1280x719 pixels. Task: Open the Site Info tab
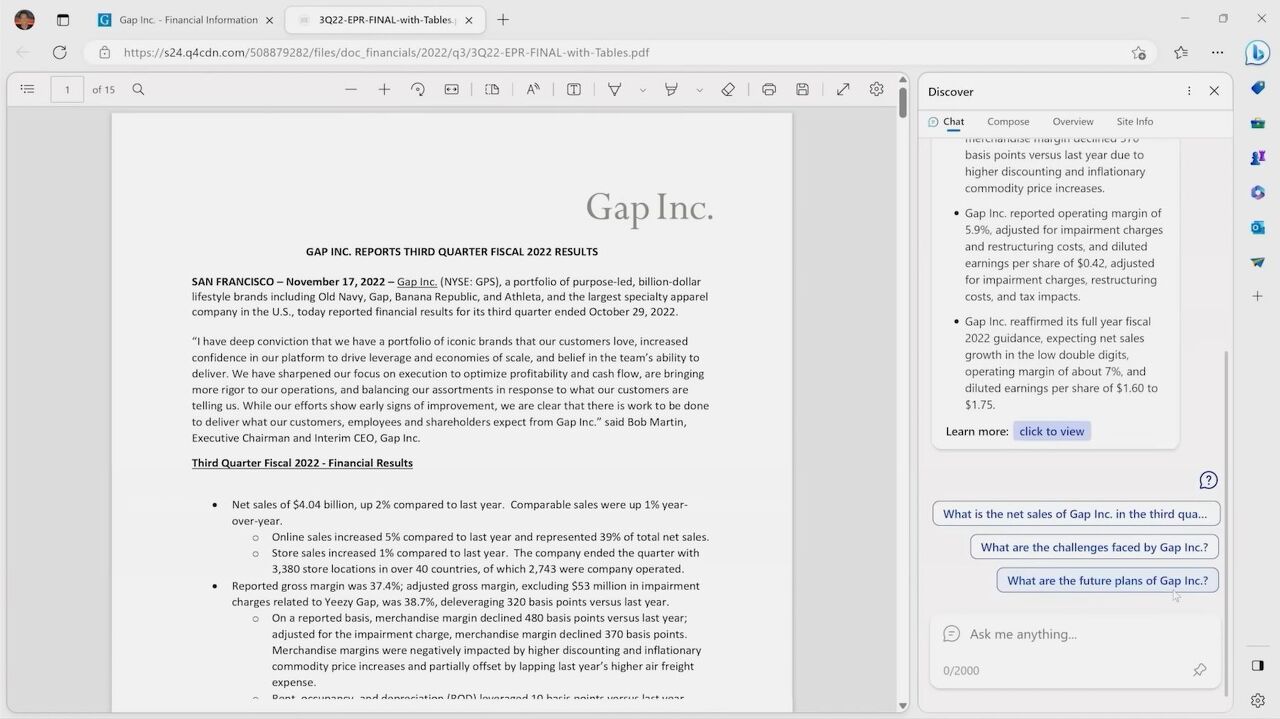tap(1135, 122)
